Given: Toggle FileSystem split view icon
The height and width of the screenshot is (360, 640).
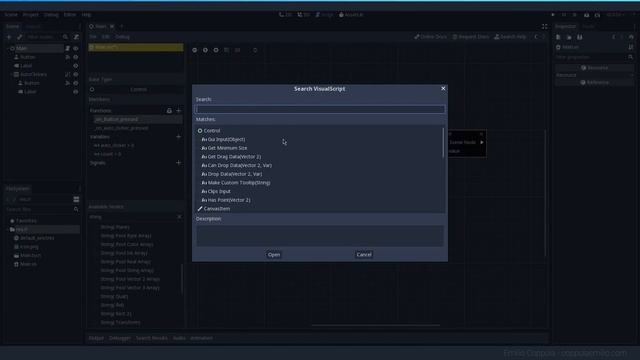Looking at the screenshot, I should pos(76,199).
